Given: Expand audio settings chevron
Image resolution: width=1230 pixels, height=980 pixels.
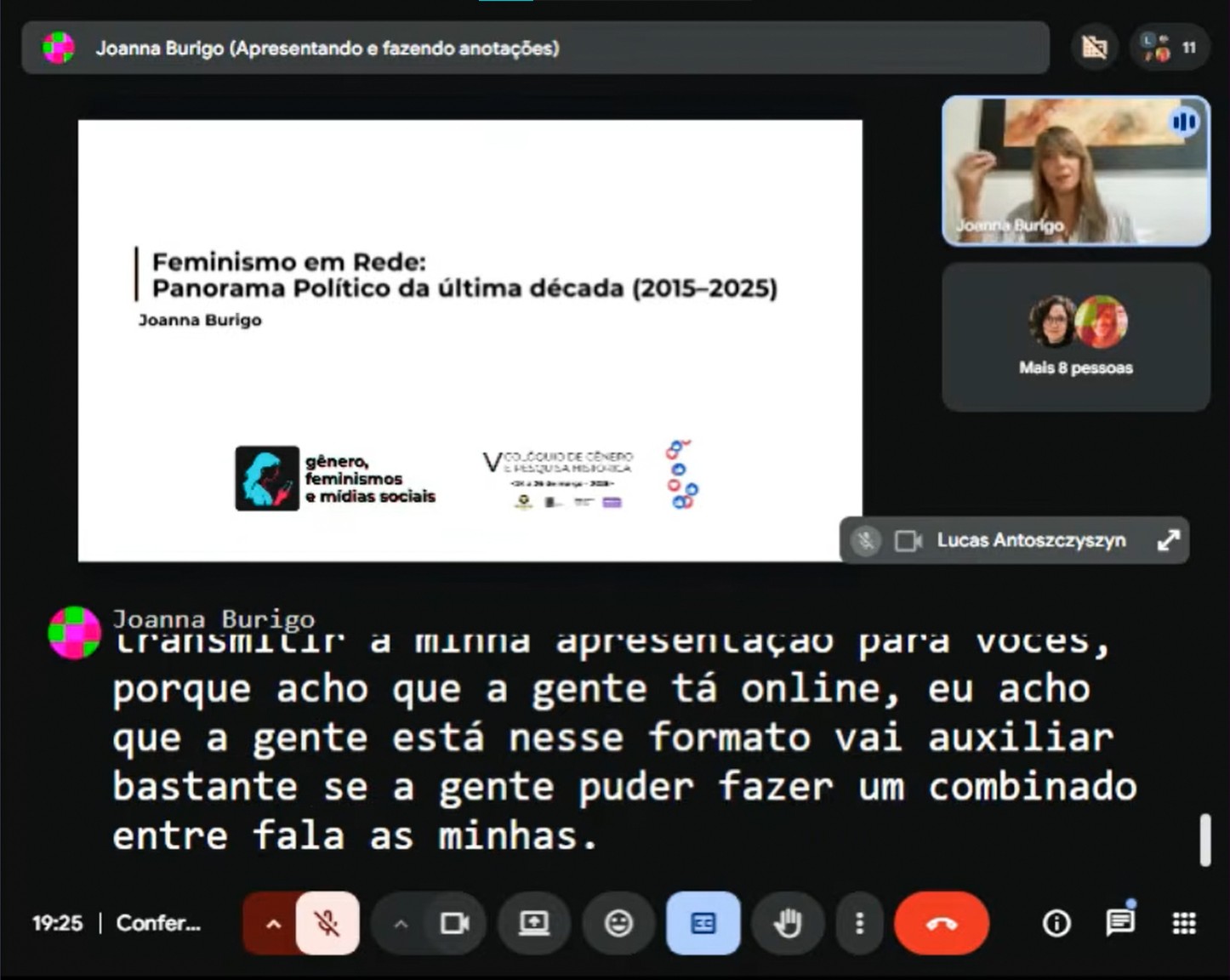Looking at the screenshot, I should 272,923.
